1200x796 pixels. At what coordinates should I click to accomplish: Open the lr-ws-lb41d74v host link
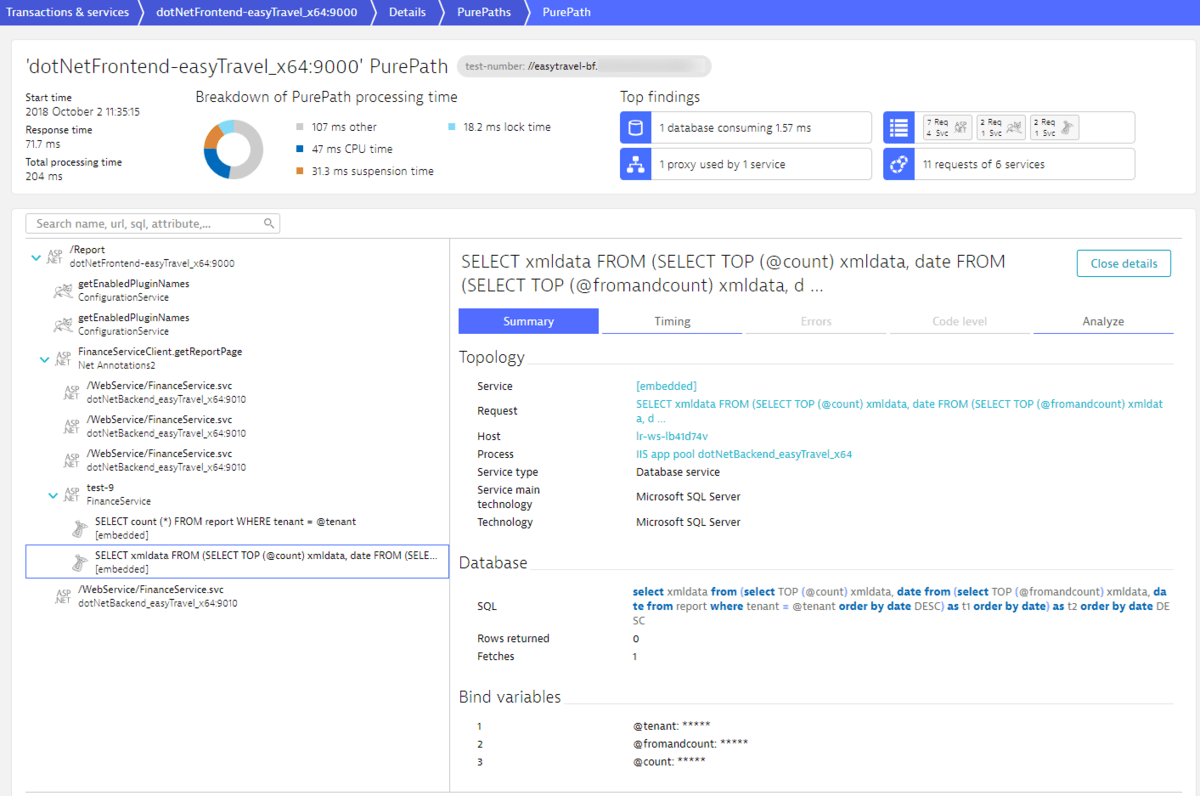(672, 436)
